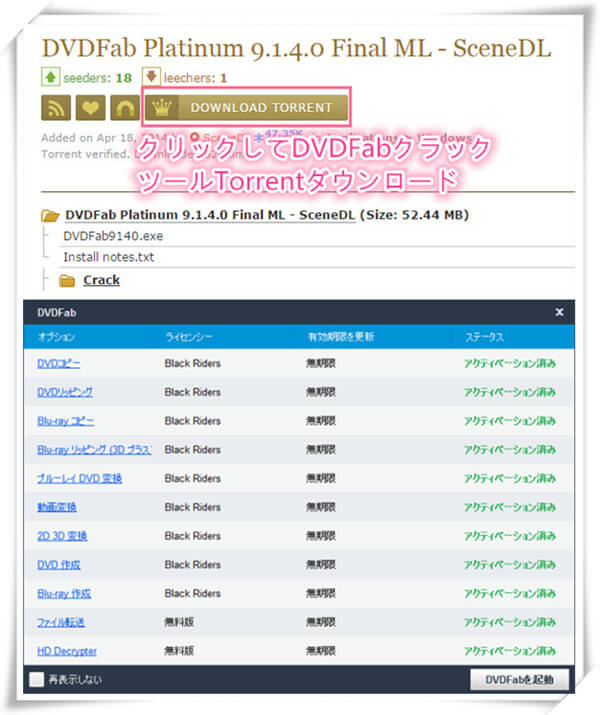Click アクティベーション済み status in DVD 作成 row
The width and height of the screenshot is (600, 715).
[x=510, y=565]
